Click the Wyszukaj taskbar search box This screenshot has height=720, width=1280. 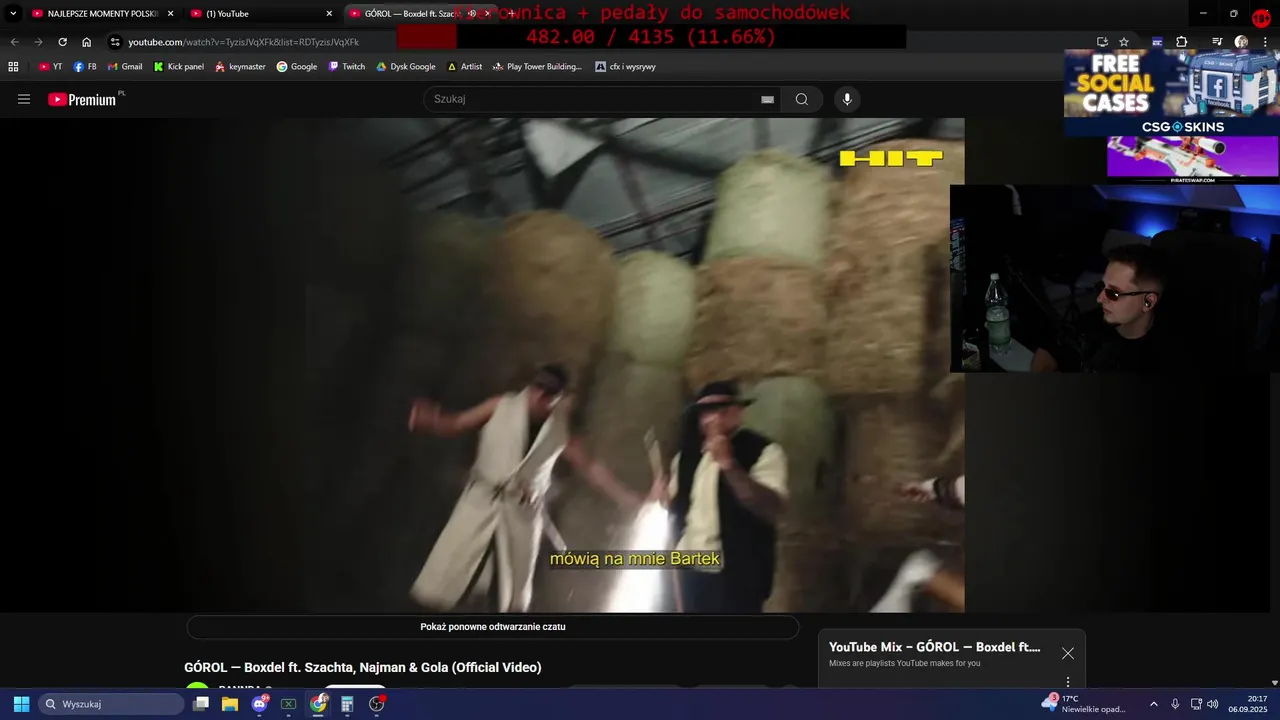pyautogui.click(x=111, y=704)
